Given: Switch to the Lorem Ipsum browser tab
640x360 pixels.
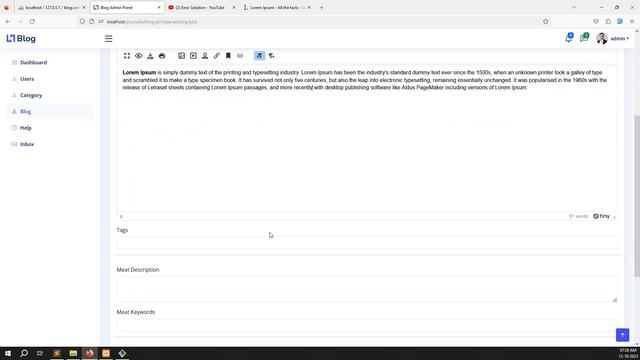Looking at the screenshot, I should coord(277,7).
